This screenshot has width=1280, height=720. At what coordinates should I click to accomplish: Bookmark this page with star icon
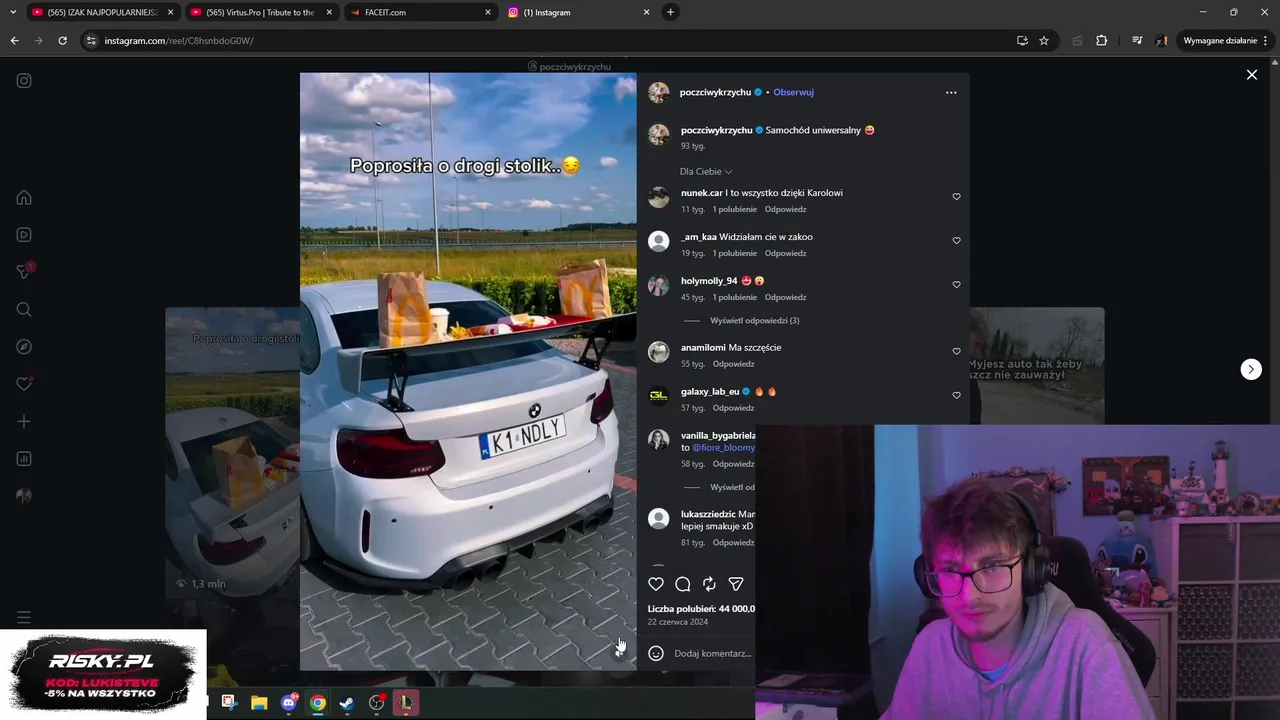(x=1044, y=41)
